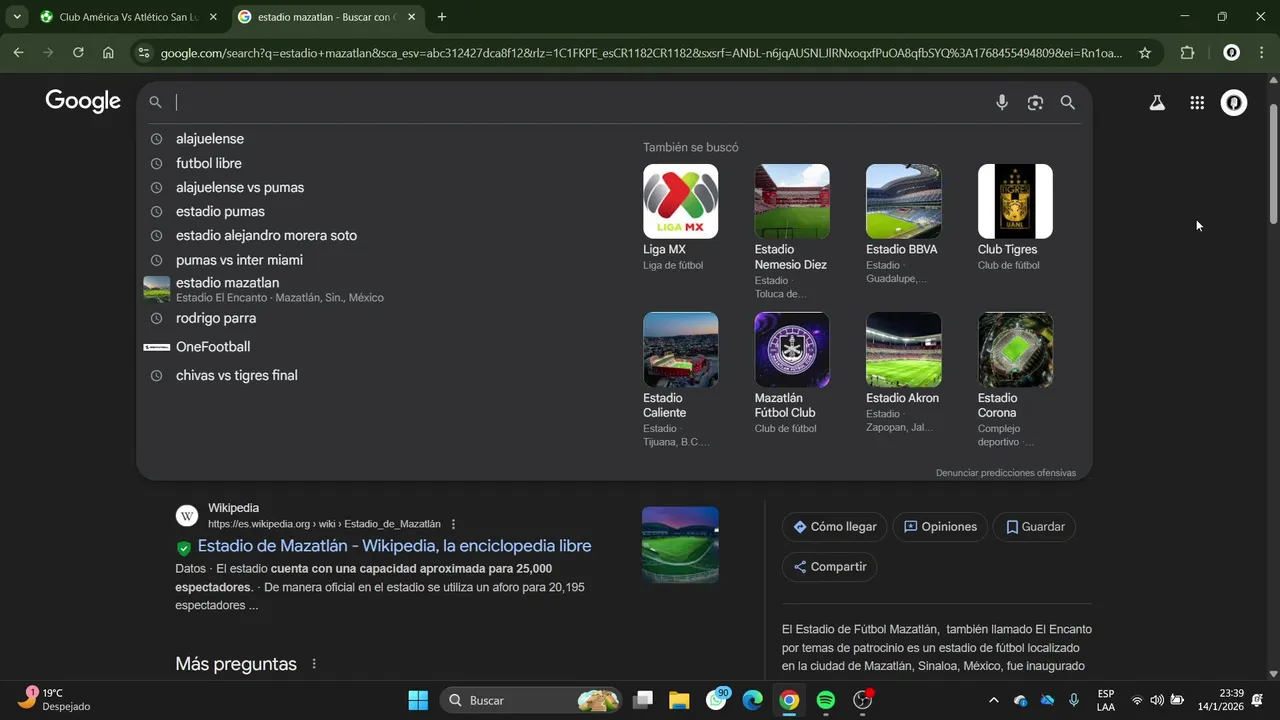
Task: Switch to Club América Vs Atlético San Luis tab
Action: click(130, 17)
